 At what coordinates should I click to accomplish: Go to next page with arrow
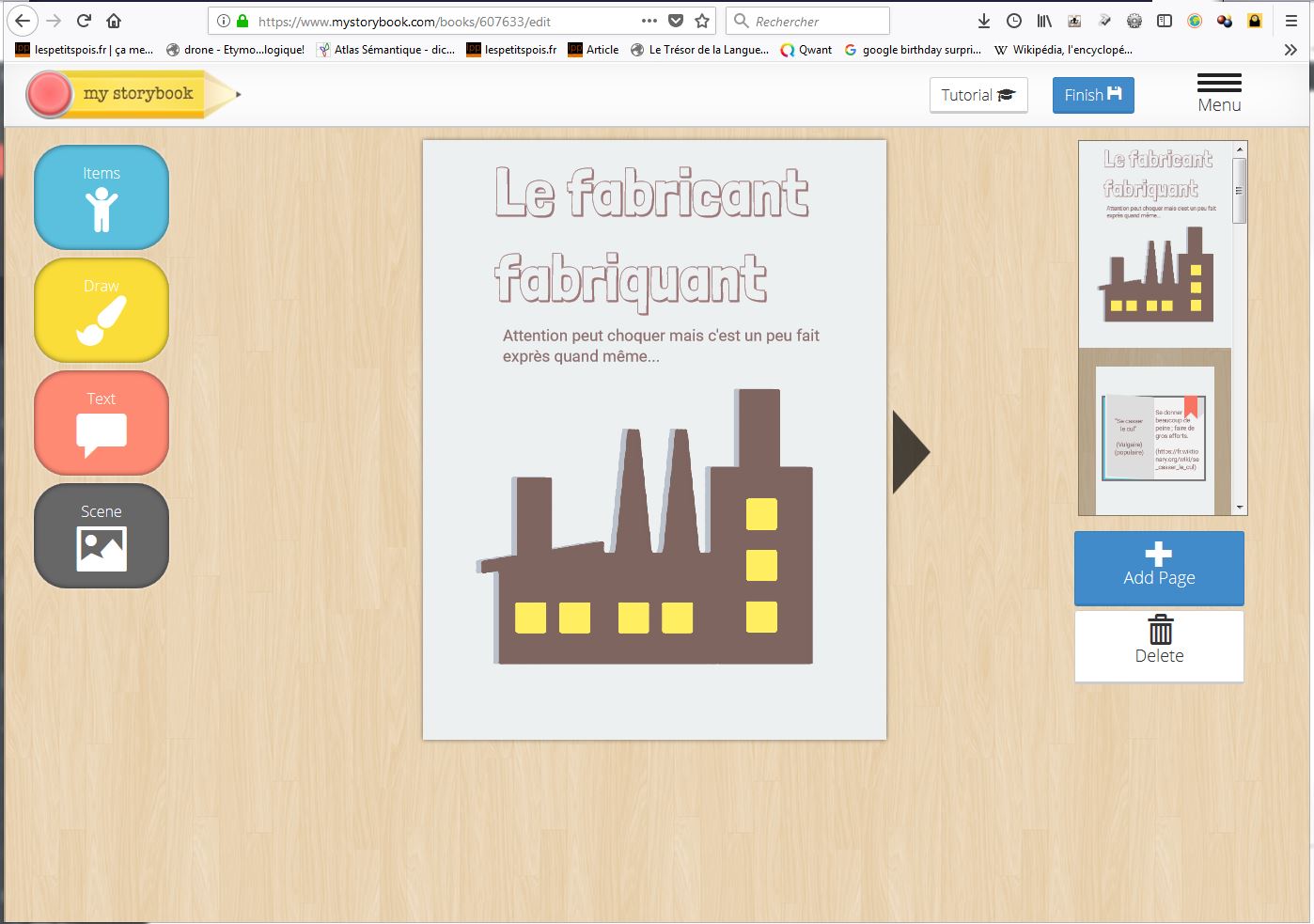pos(910,452)
